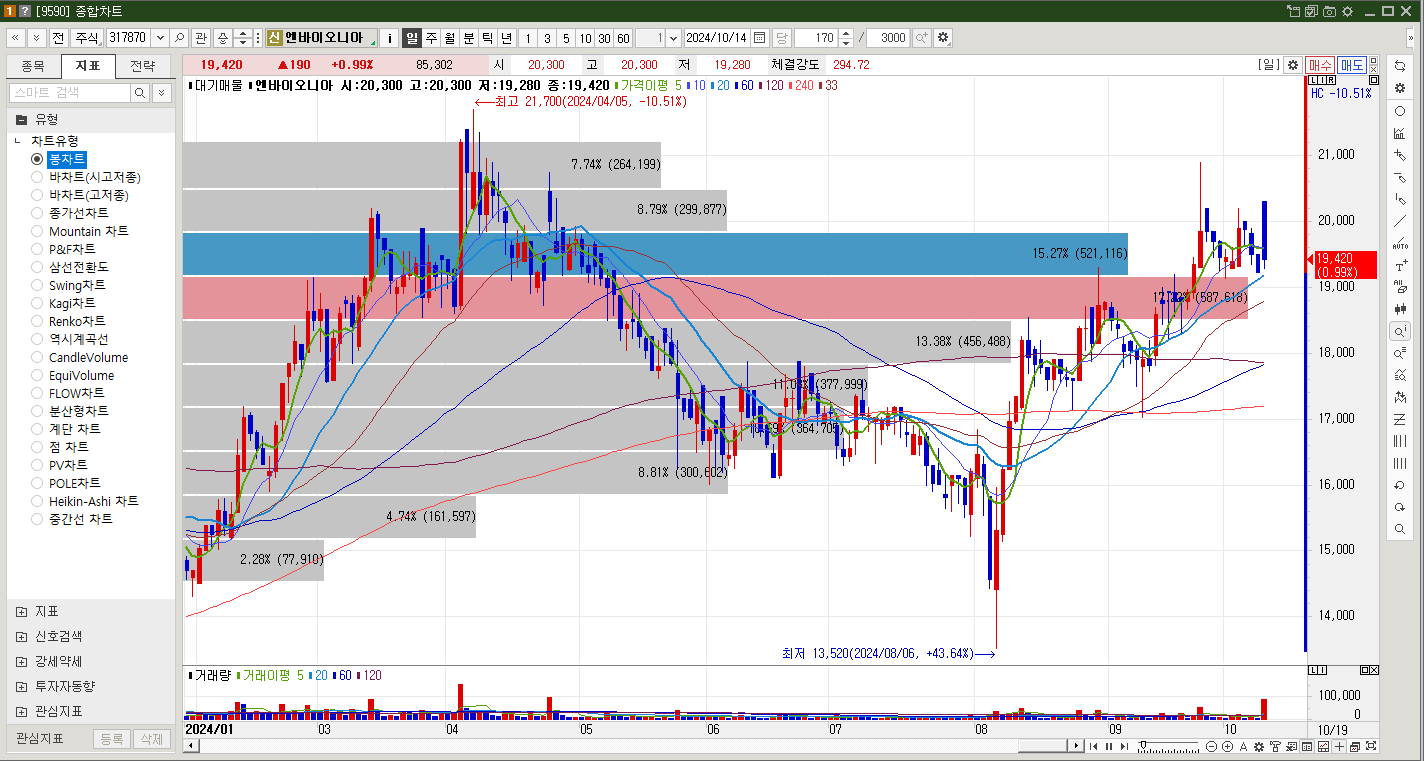This screenshot has height=761, width=1424.
Task: Click the magnifier with list lines icon
Action: click(1400, 353)
